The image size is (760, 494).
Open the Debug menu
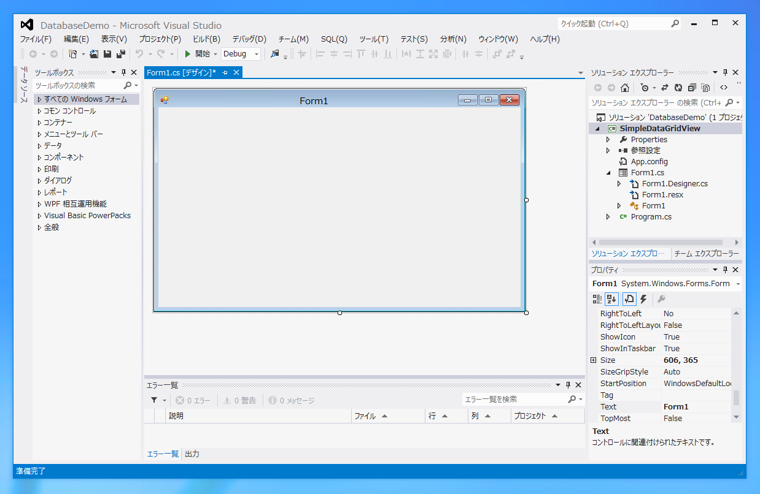(x=249, y=39)
